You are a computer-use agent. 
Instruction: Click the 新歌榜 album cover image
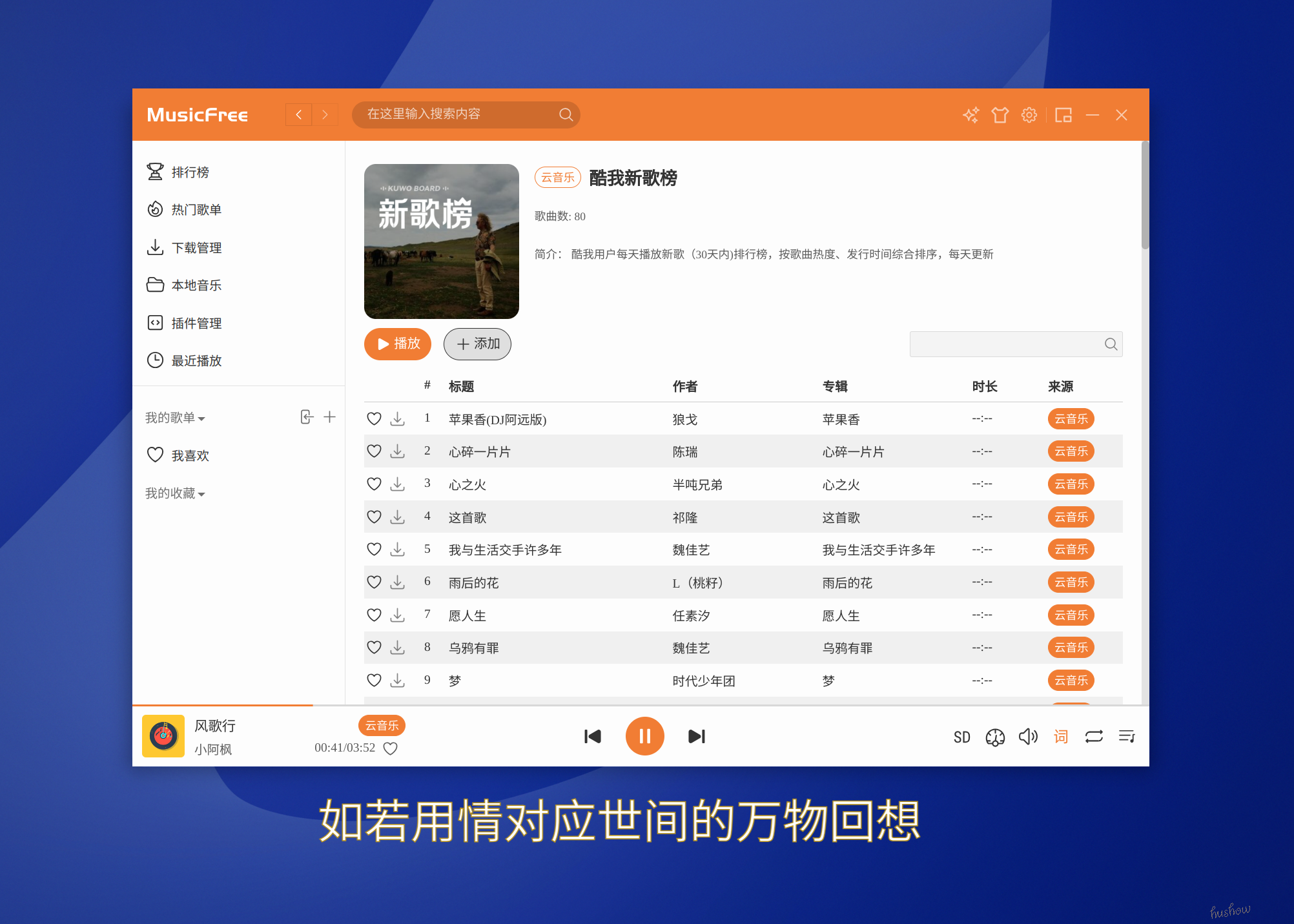click(x=442, y=241)
